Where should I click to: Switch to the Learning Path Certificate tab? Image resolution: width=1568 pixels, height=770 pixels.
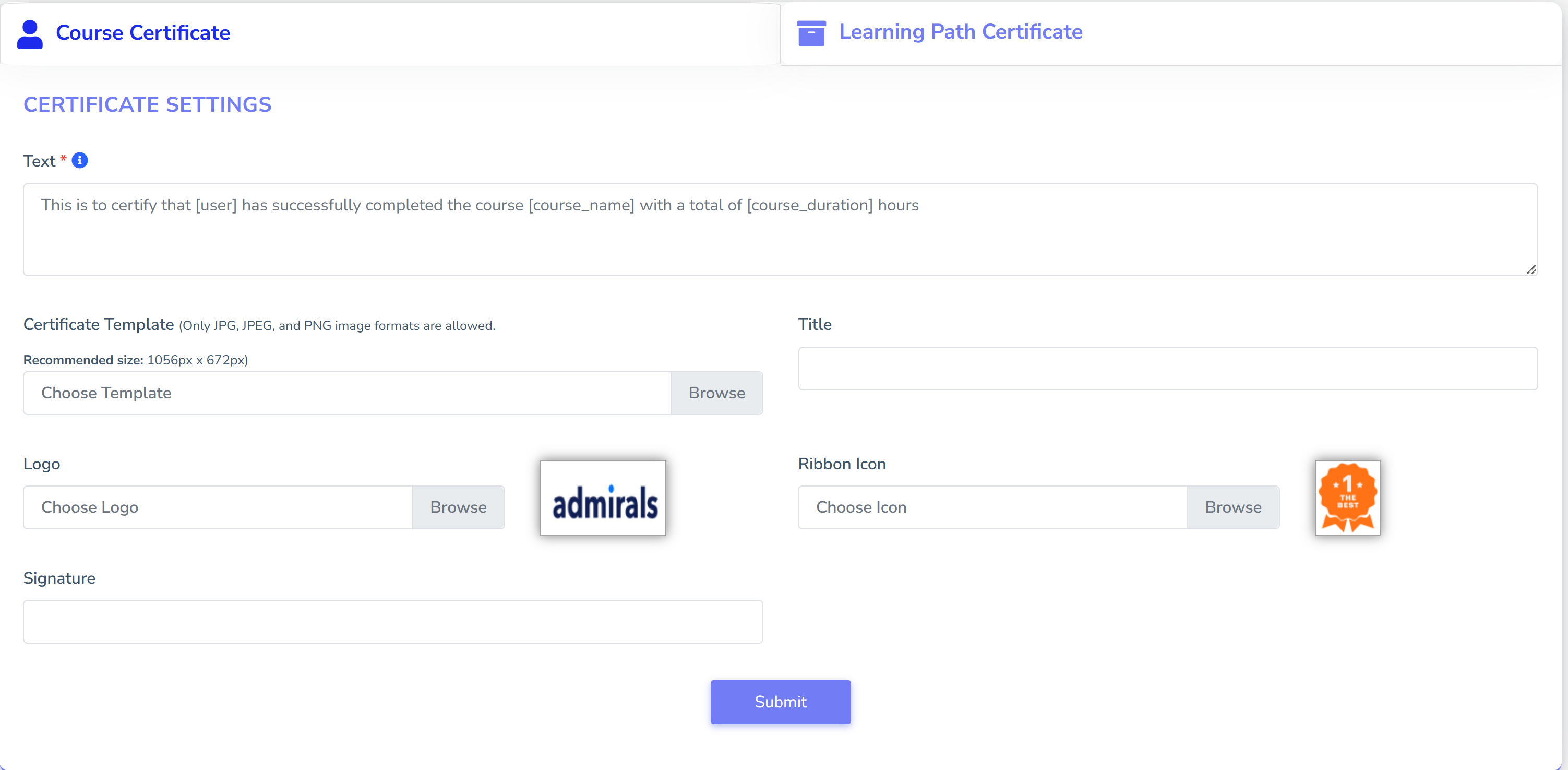point(960,31)
